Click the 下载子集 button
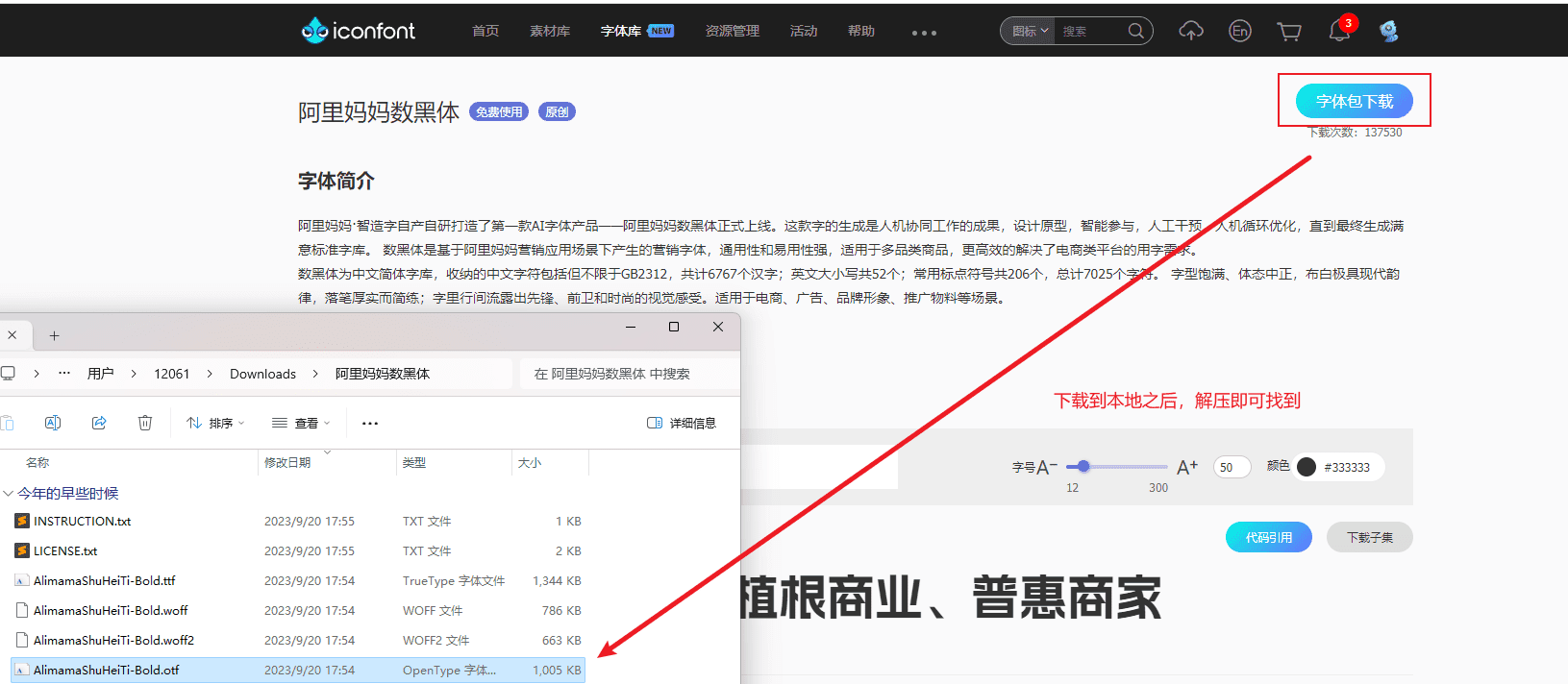This screenshot has height=684, width=1568. click(x=1370, y=537)
